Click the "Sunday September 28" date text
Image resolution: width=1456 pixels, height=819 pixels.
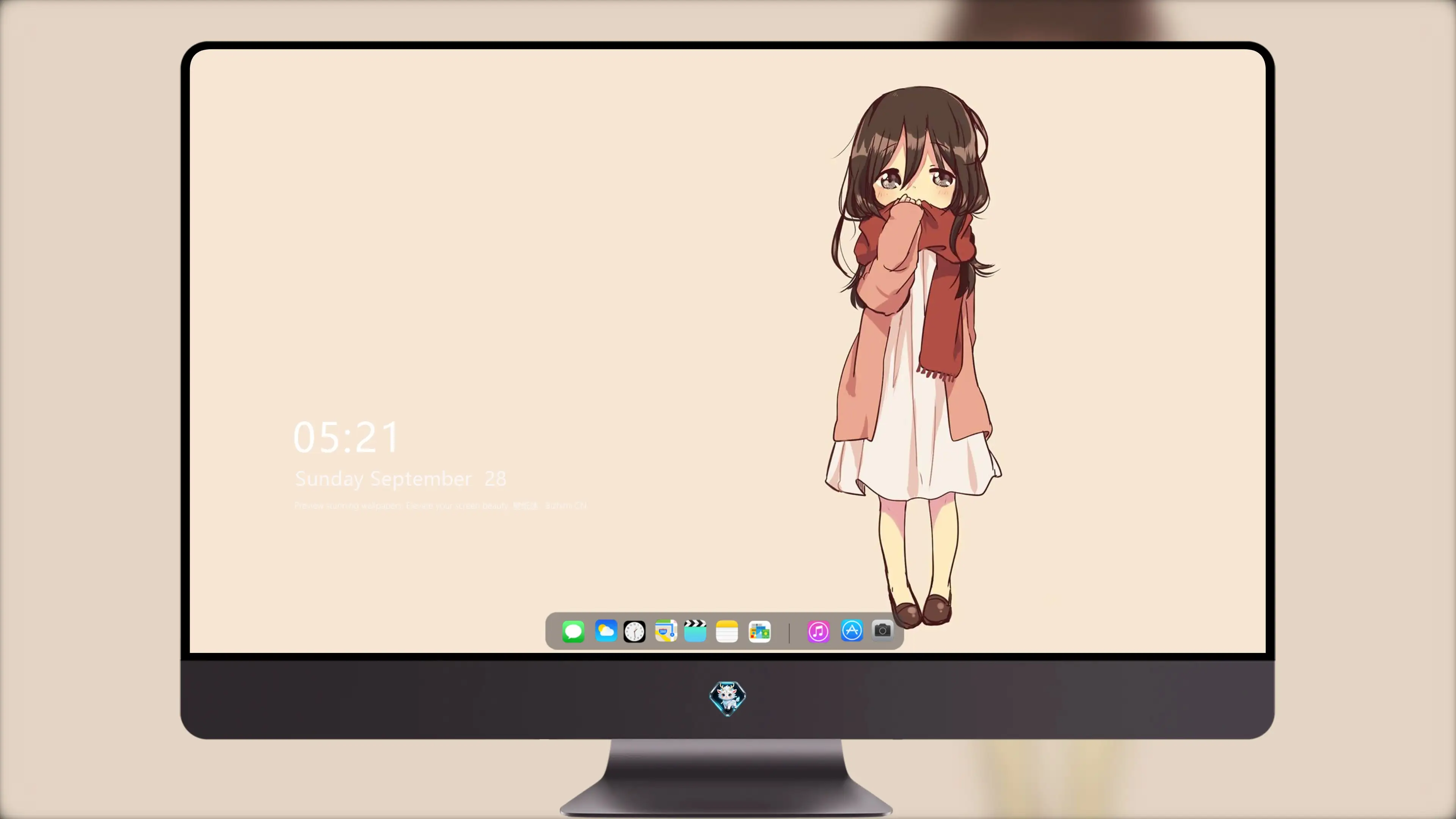pyautogui.click(x=401, y=479)
